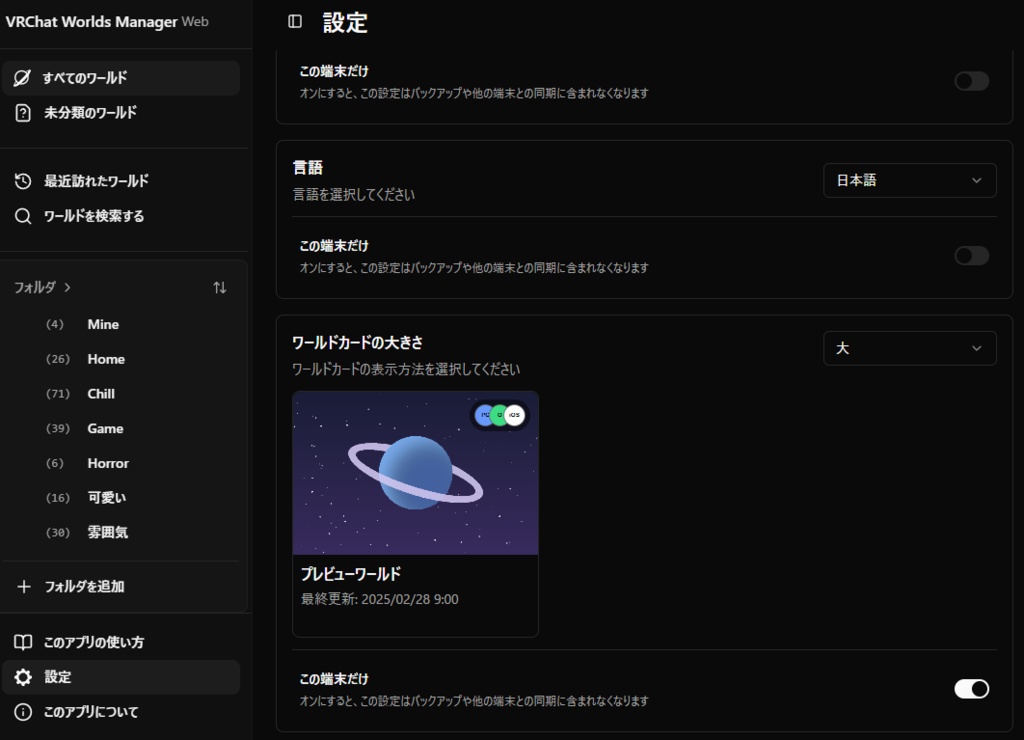This screenshot has height=740, width=1024.
Task: Click the sort arrows icon beside フォルダ
Action: point(219,287)
